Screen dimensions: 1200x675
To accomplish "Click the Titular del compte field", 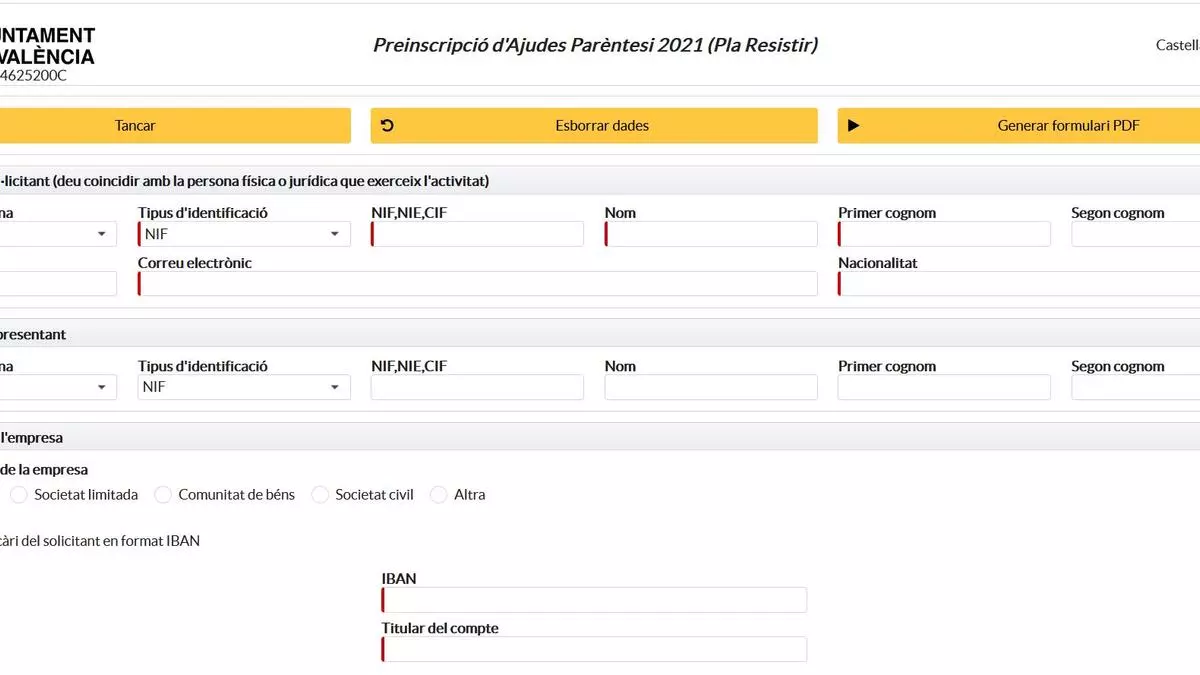I will [x=594, y=649].
